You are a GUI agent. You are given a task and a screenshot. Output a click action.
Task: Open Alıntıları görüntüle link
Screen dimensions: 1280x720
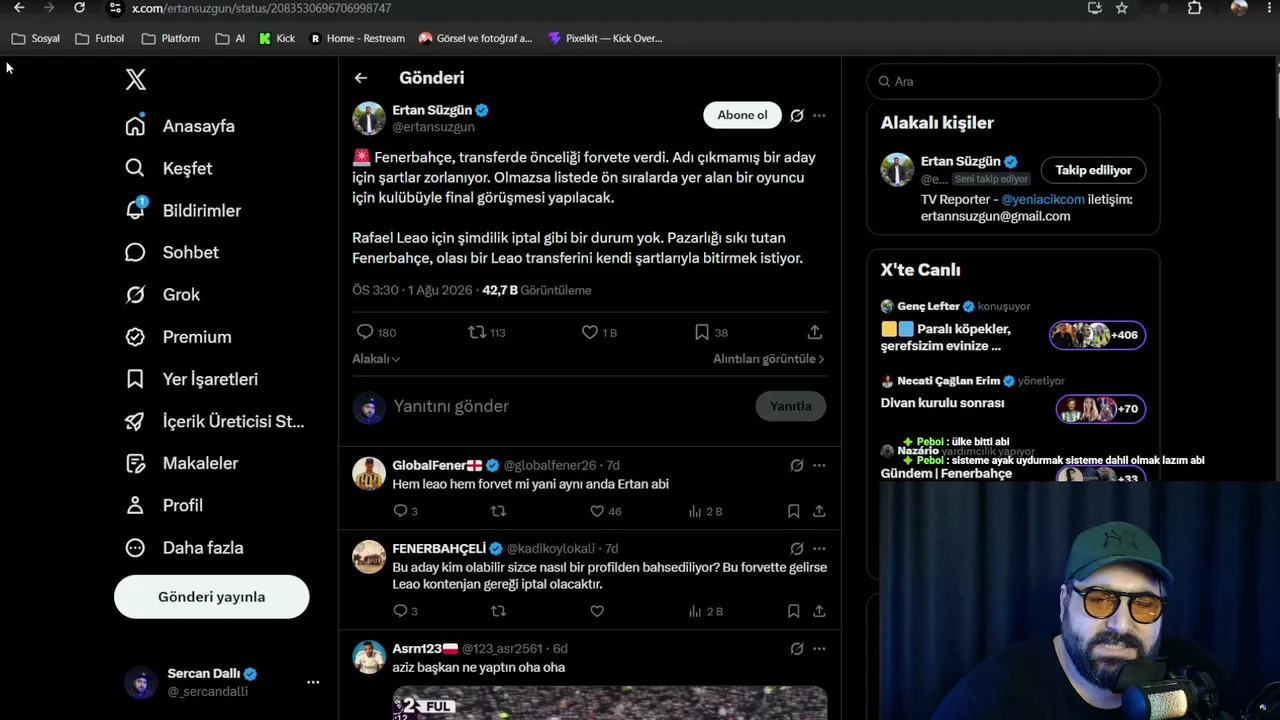(768, 359)
